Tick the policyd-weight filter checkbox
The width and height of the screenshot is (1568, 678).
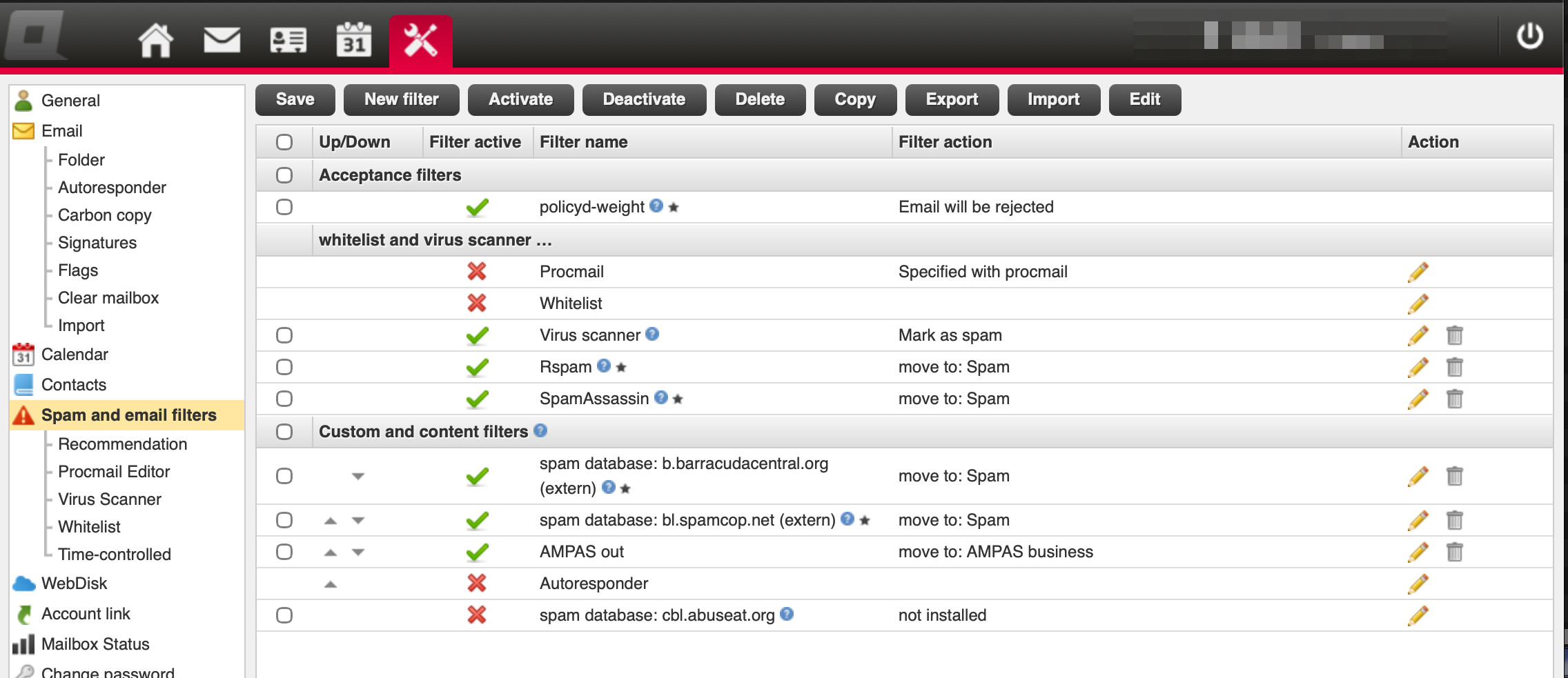pyautogui.click(x=284, y=207)
